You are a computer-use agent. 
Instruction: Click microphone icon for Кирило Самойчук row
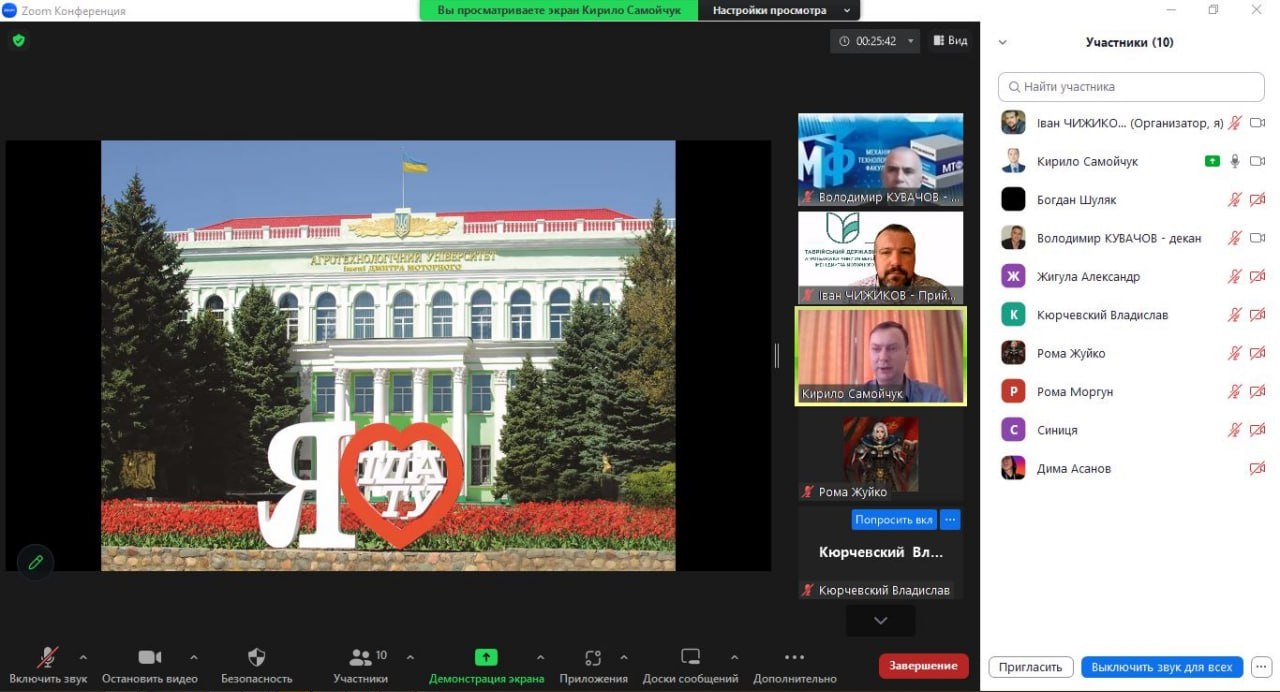[1235, 161]
